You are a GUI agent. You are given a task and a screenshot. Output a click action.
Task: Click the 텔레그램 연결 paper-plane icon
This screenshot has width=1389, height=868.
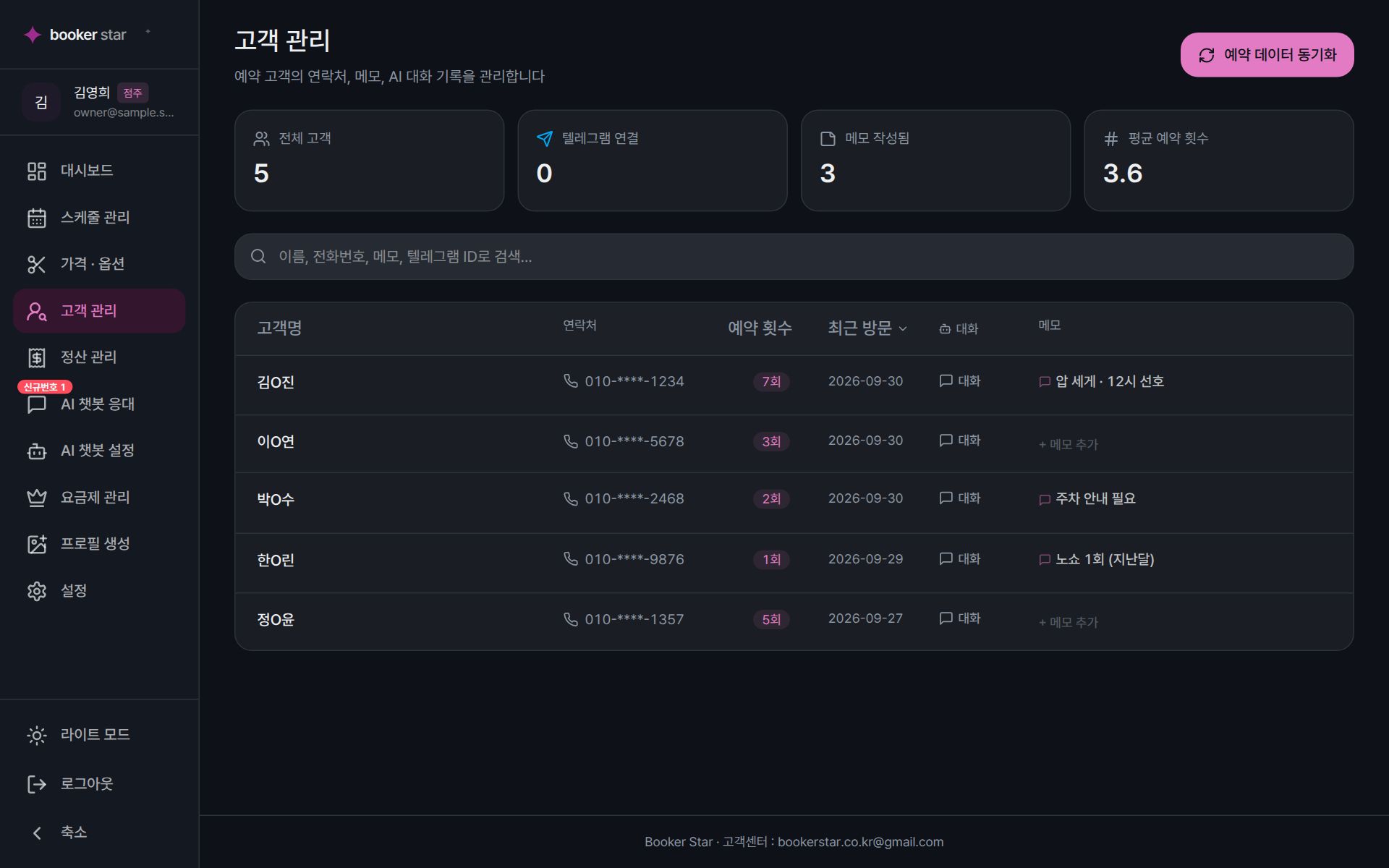(x=545, y=139)
